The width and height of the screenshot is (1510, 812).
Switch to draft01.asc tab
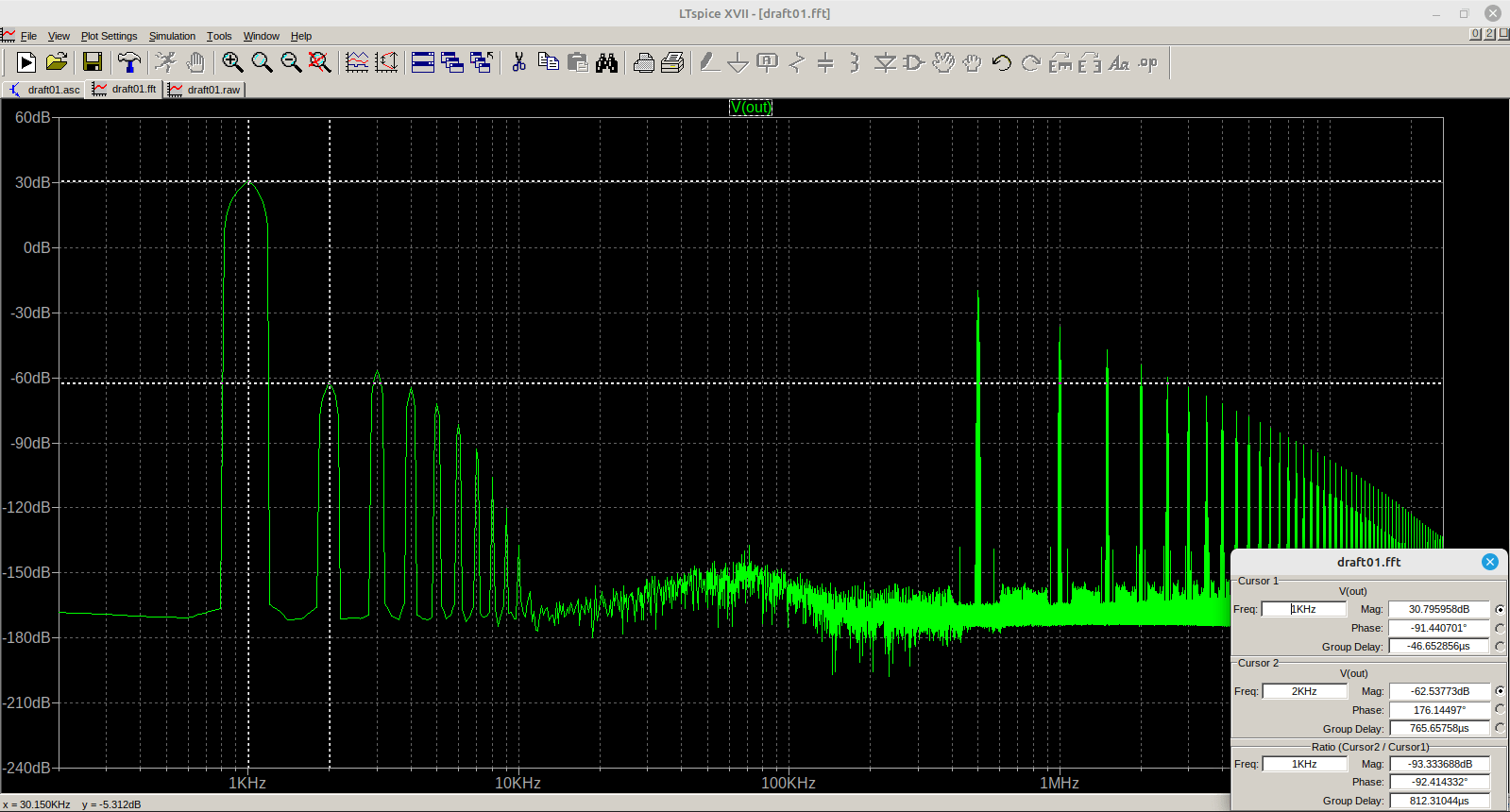point(44,90)
